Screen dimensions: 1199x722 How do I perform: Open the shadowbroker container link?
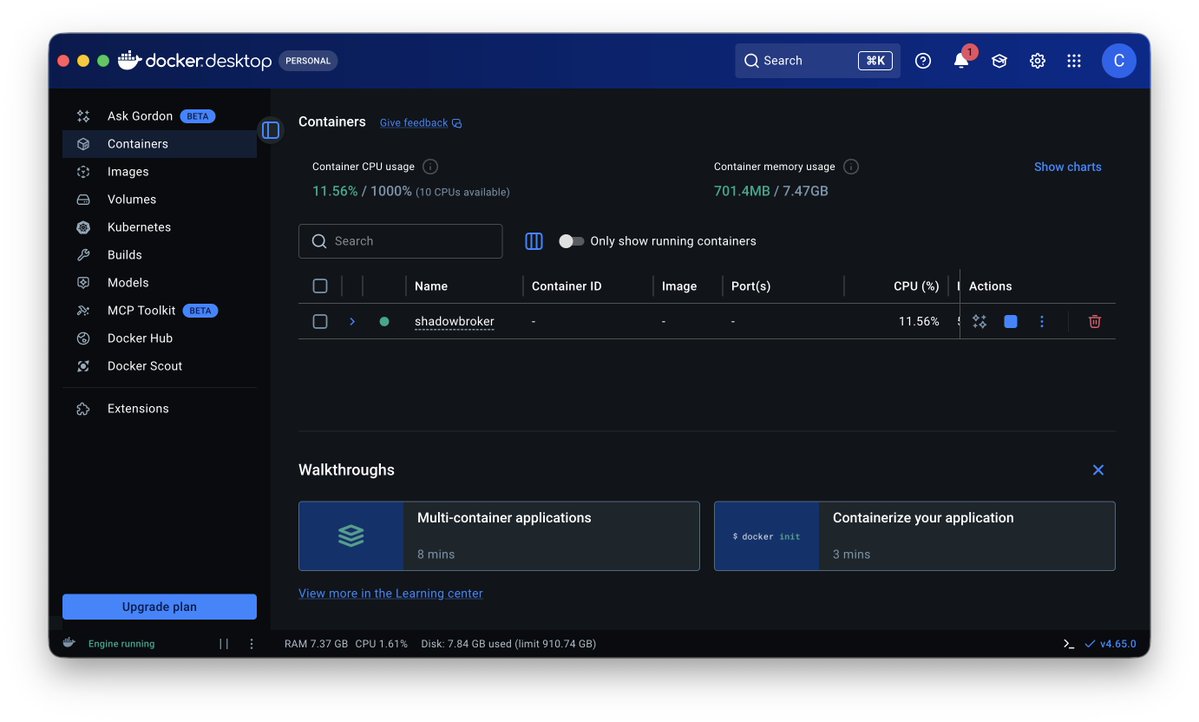click(454, 321)
